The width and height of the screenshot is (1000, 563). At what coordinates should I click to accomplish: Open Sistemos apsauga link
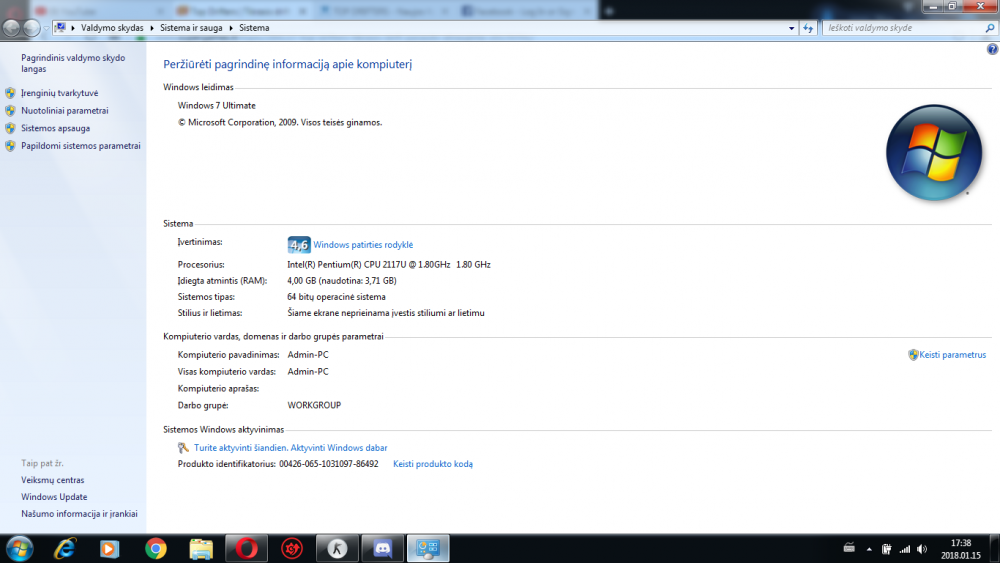click(55, 128)
